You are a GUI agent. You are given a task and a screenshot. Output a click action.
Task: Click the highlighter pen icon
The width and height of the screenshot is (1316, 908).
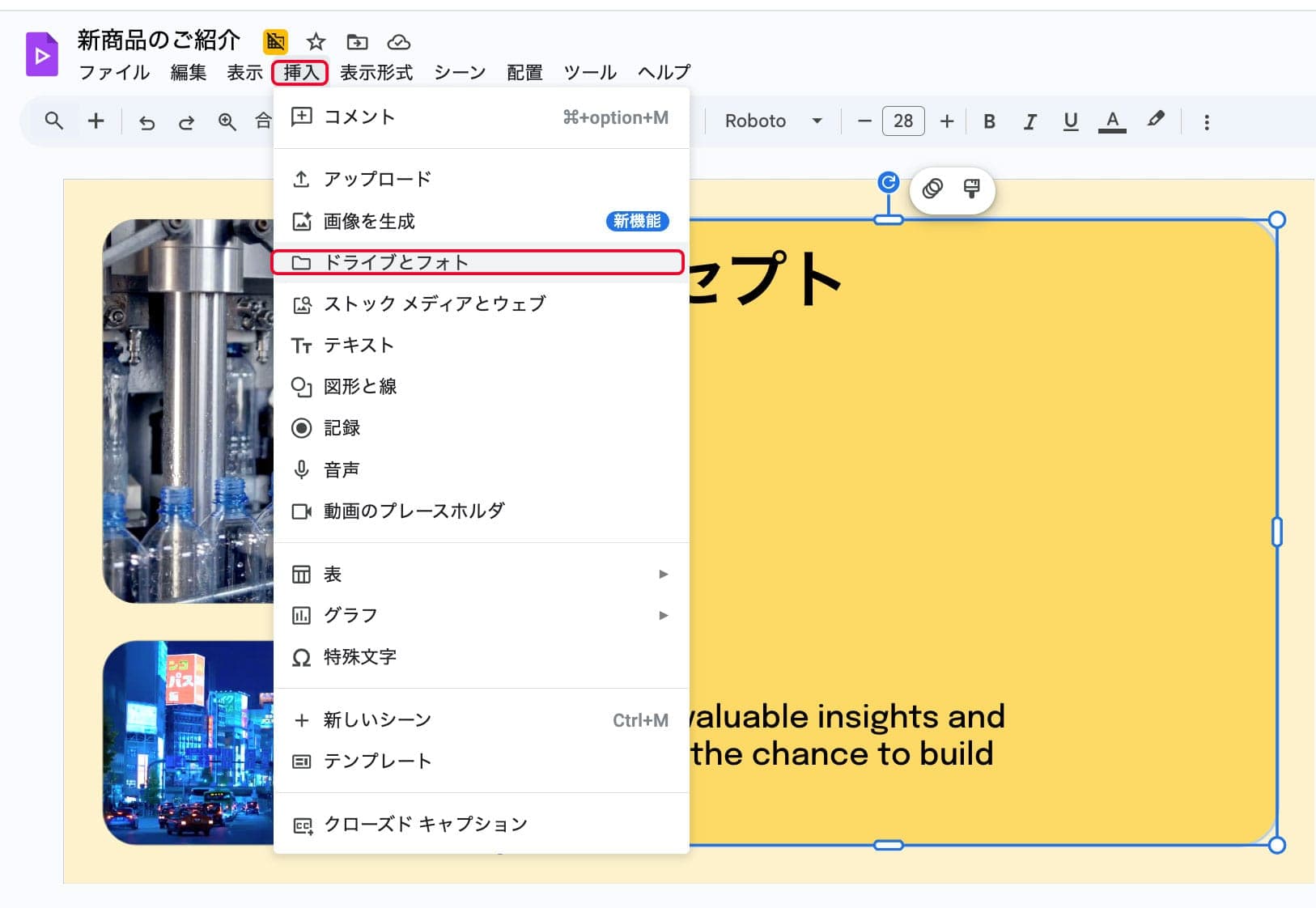[x=1155, y=121]
